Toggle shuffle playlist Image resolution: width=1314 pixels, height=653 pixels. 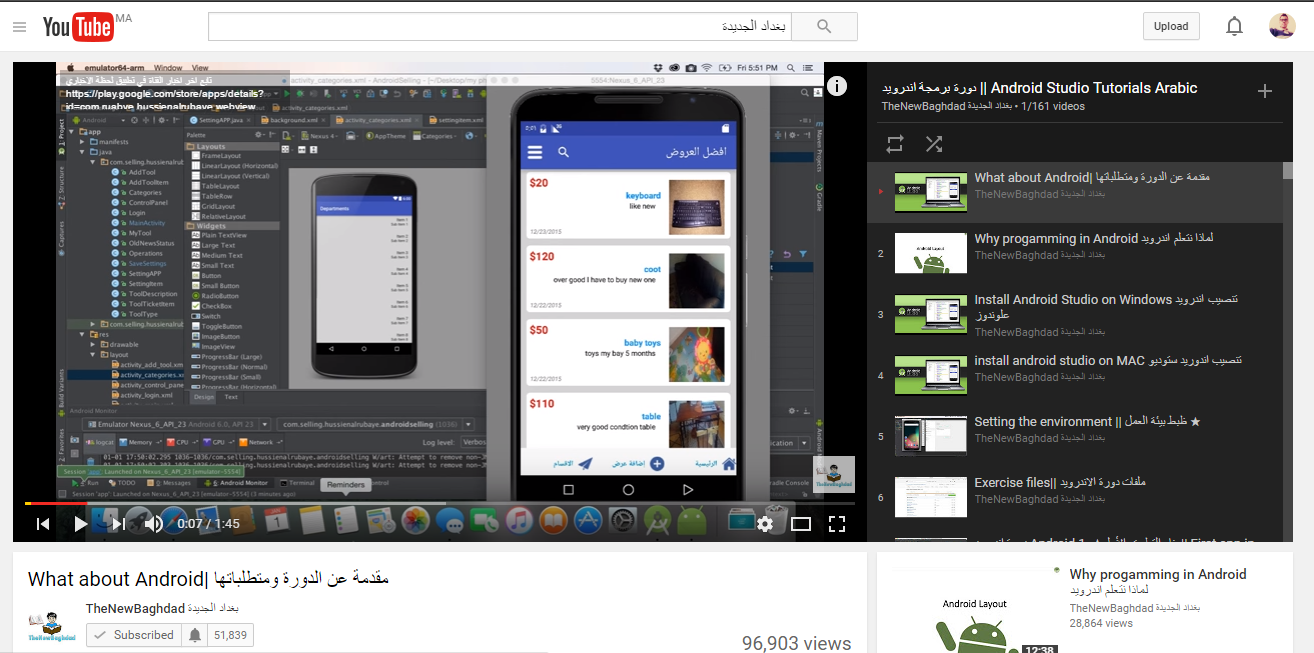934,144
